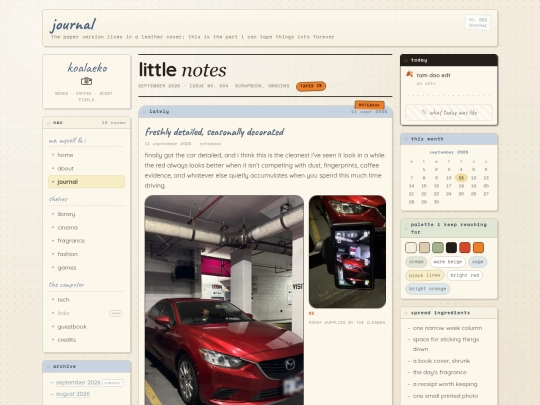Click the lately post header label
540x405 pixels.
coord(159,112)
